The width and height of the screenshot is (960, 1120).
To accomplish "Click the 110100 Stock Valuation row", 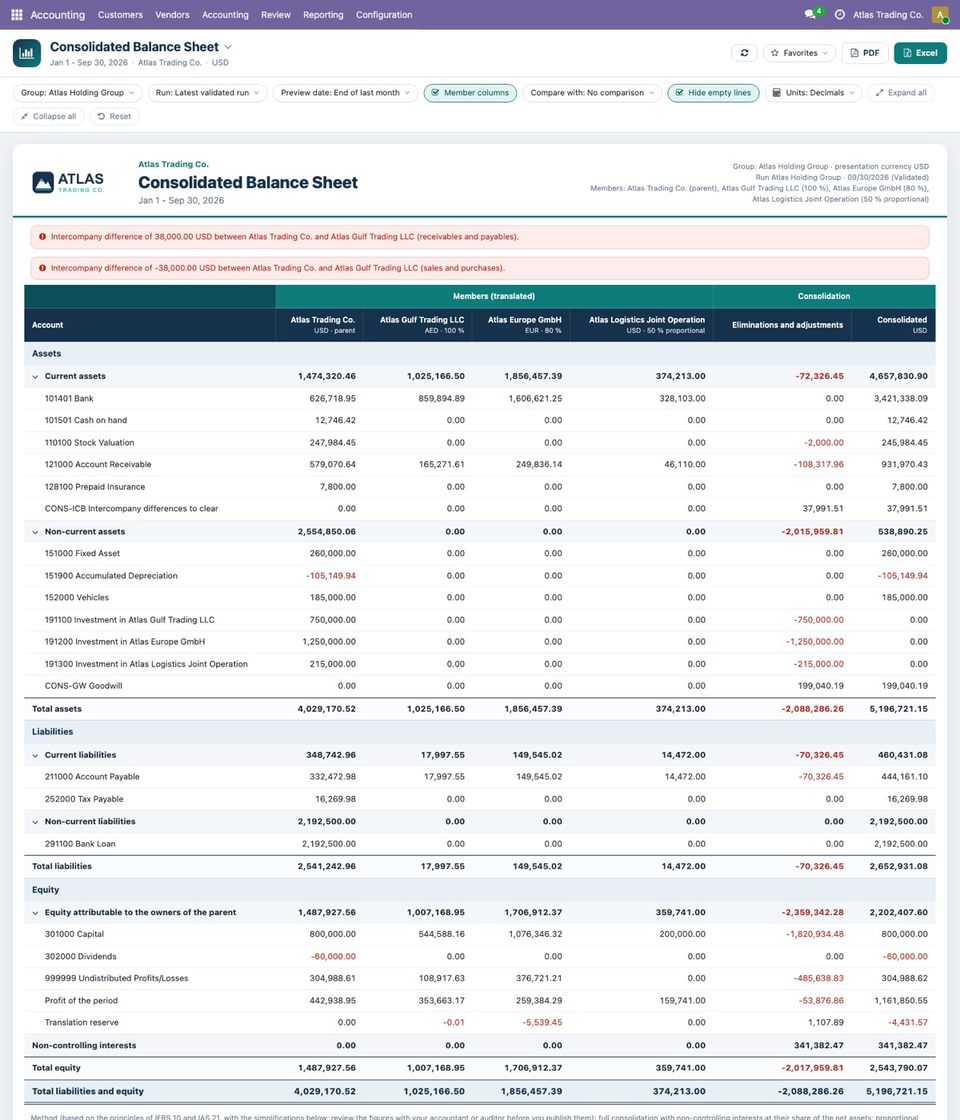I will (480, 443).
